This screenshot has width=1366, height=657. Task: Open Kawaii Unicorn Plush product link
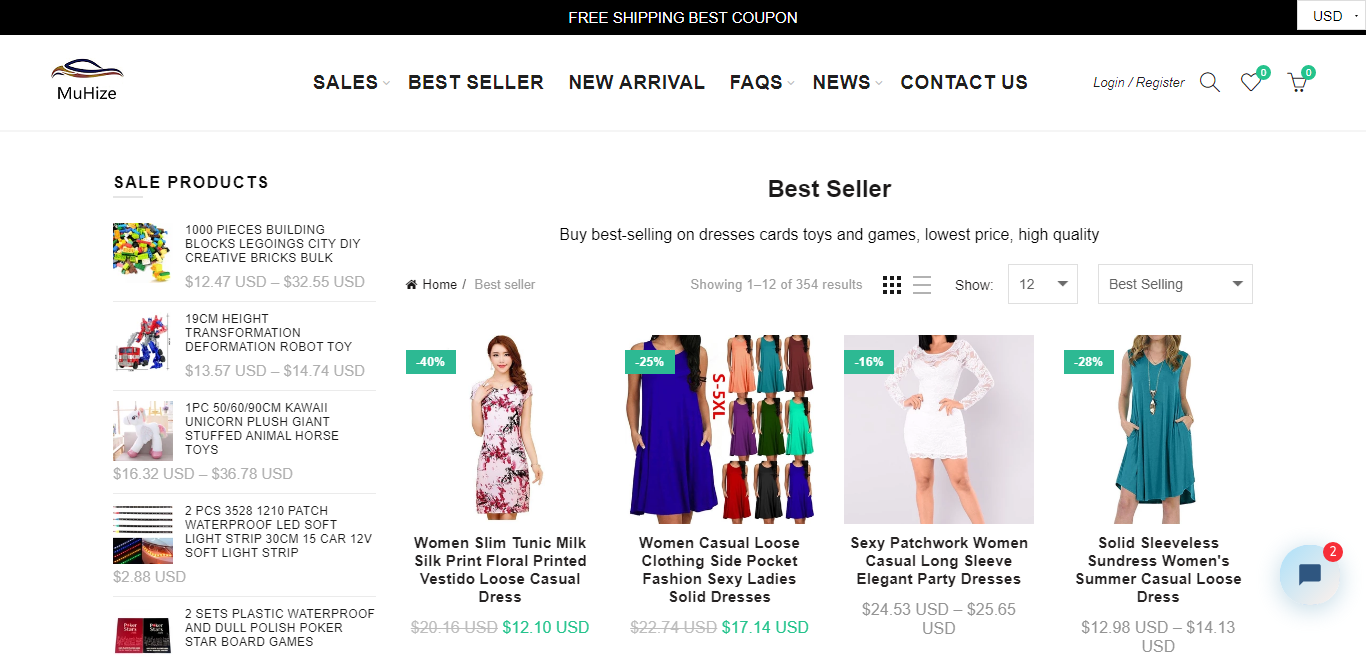(x=262, y=428)
